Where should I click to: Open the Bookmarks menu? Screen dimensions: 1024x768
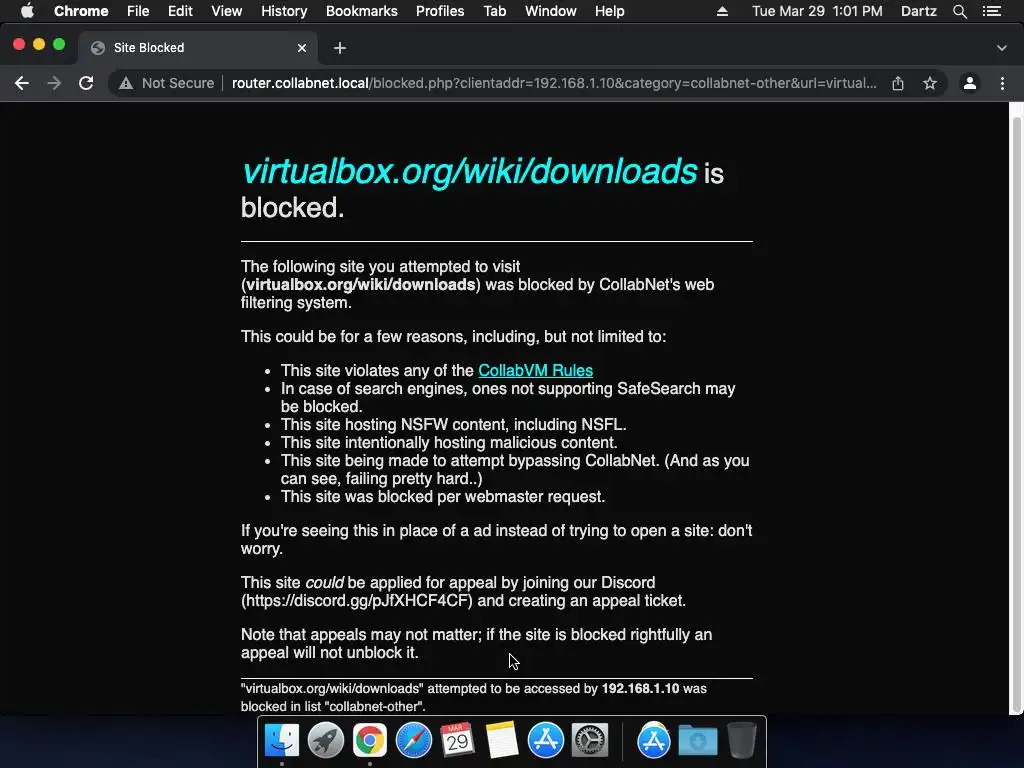[362, 11]
